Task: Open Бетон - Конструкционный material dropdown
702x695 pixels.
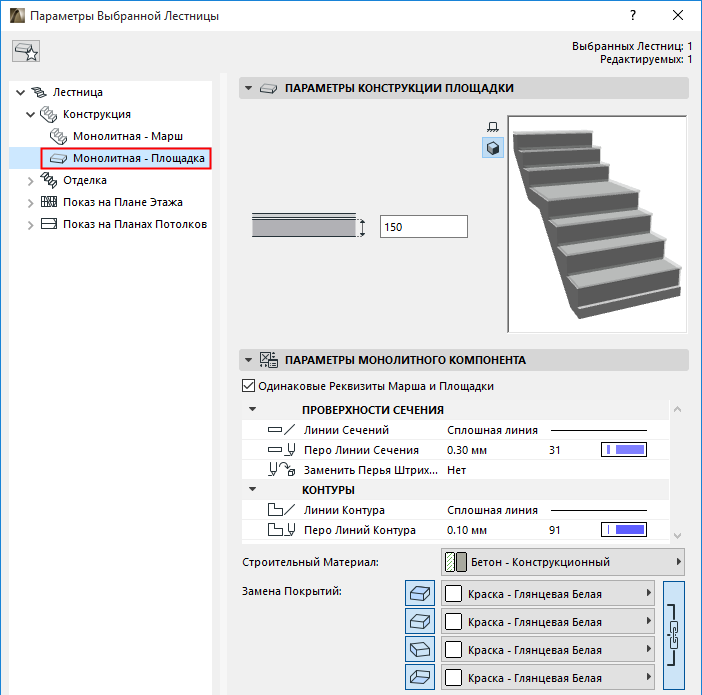Action: 563,562
